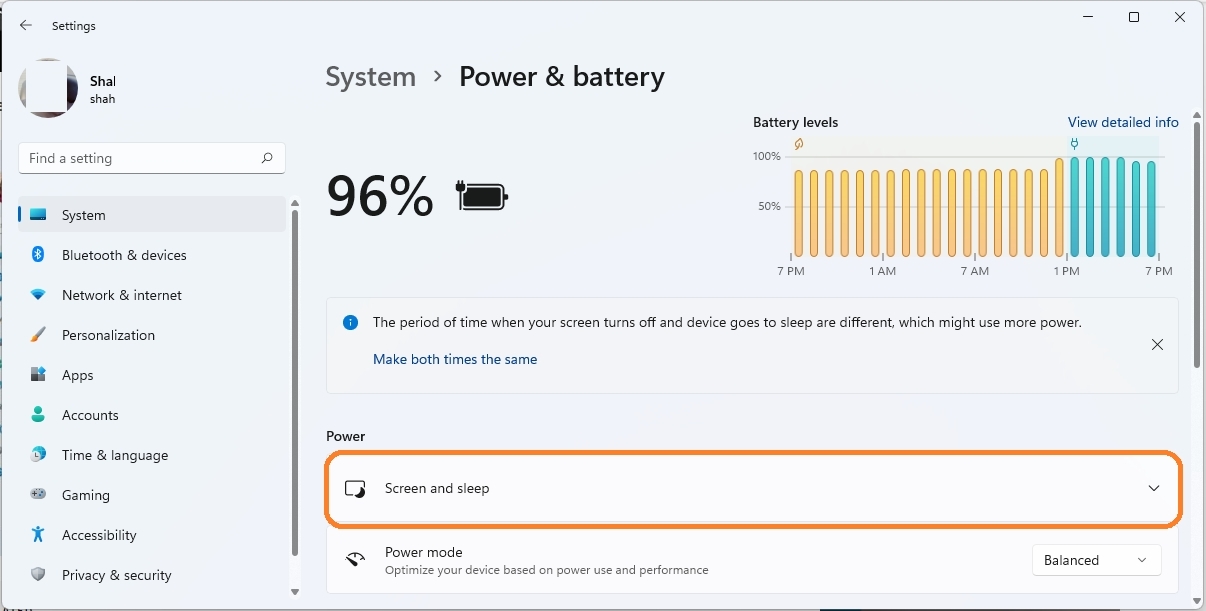This screenshot has width=1206, height=611.
Task: Open the Balanced power mode dropdown
Action: (x=1096, y=560)
